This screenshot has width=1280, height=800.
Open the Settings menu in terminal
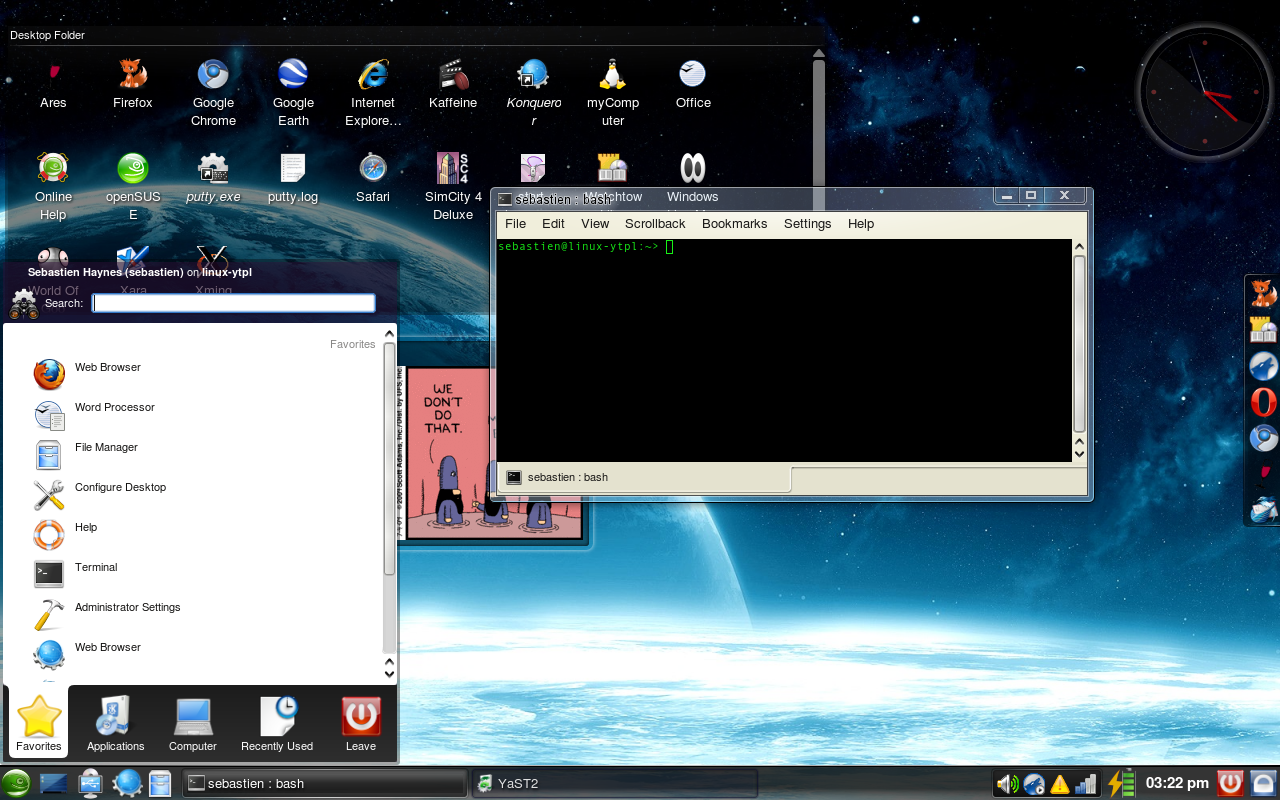pyautogui.click(x=807, y=224)
